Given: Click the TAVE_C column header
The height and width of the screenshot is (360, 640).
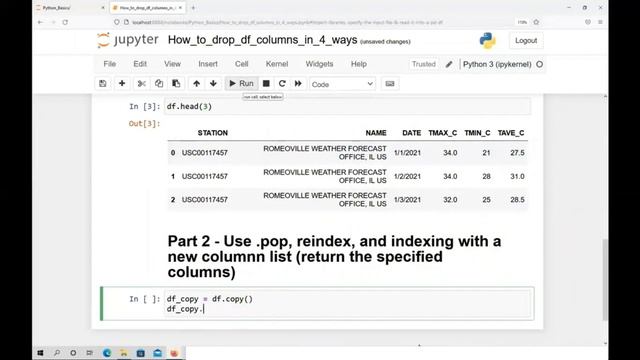Looking at the screenshot, I should point(511,133).
